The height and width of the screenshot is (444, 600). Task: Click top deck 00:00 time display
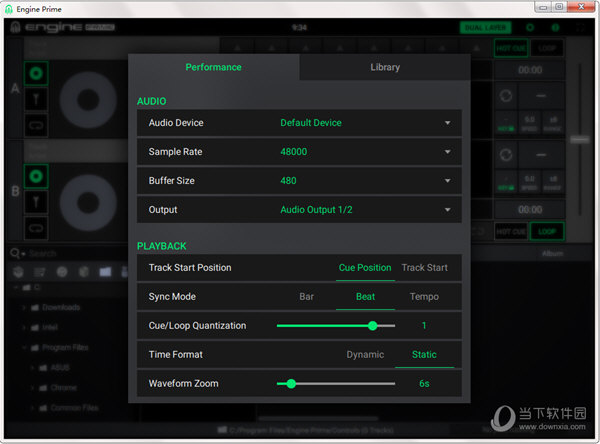click(530, 70)
